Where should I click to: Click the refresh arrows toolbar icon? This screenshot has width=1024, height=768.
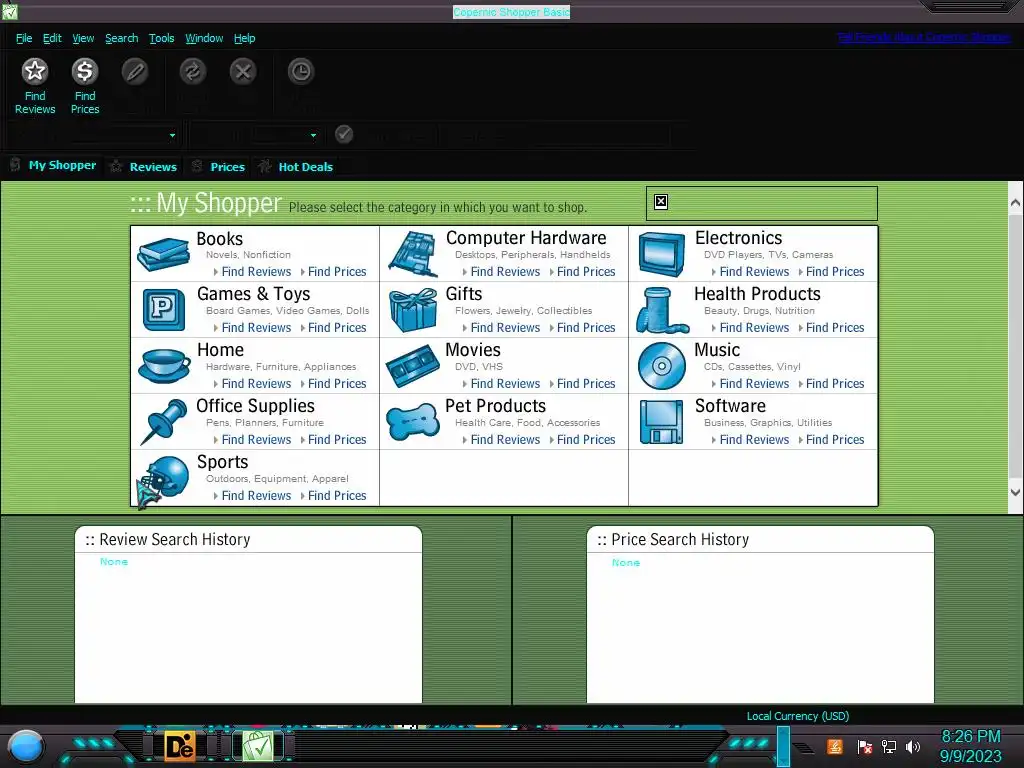pyautogui.click(x=193, y=71)
